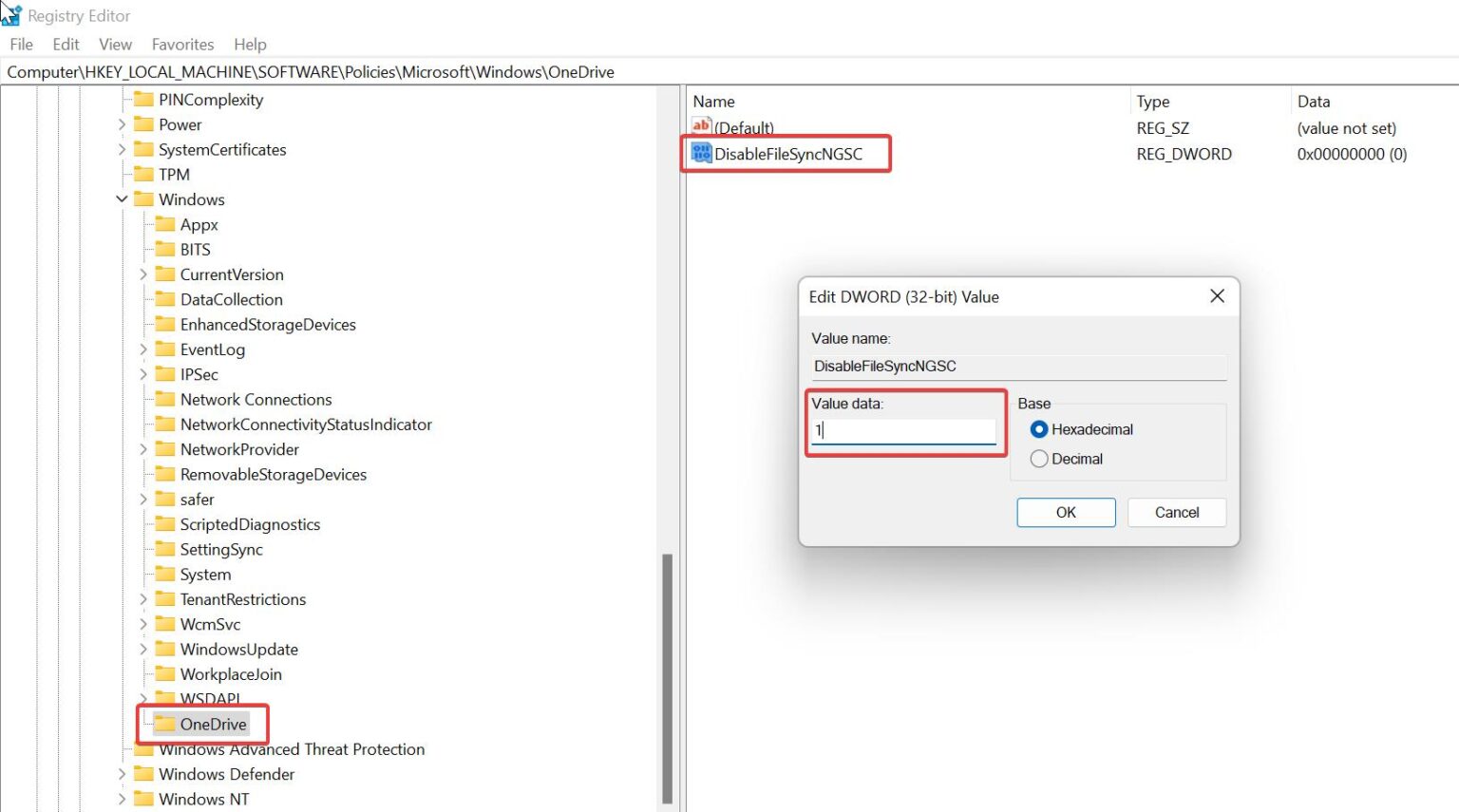Click the Registry Editor icon in the title bar

(x=13, y=13)
